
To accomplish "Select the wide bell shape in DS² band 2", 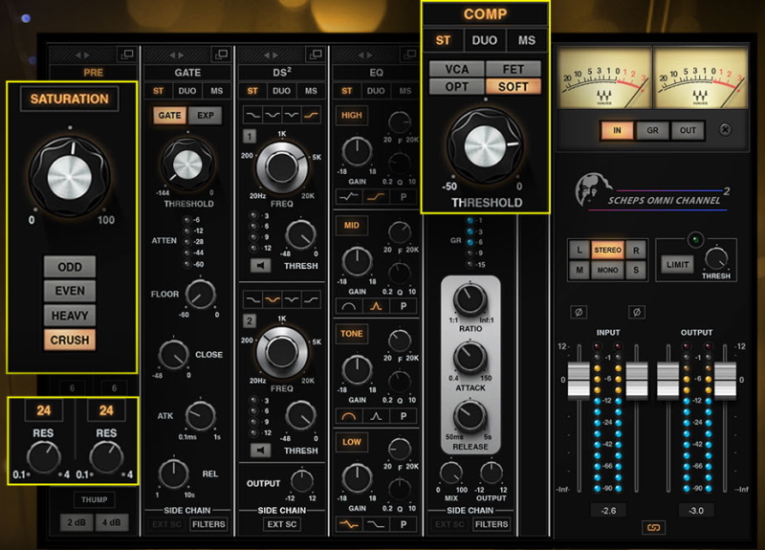I will pos(272,300).
